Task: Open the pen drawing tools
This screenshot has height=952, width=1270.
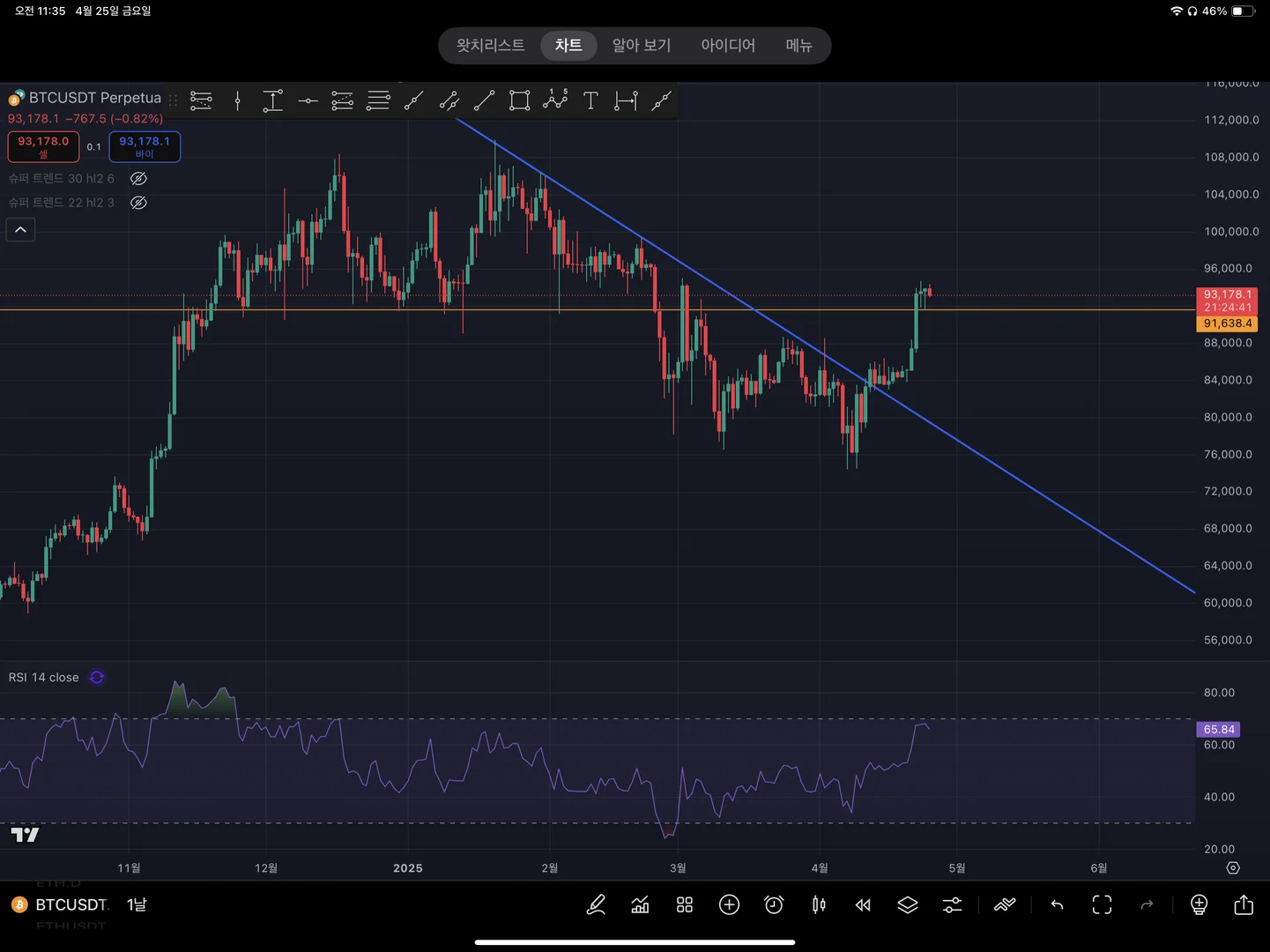Action: pyautogui.click(x=596, y=904)
